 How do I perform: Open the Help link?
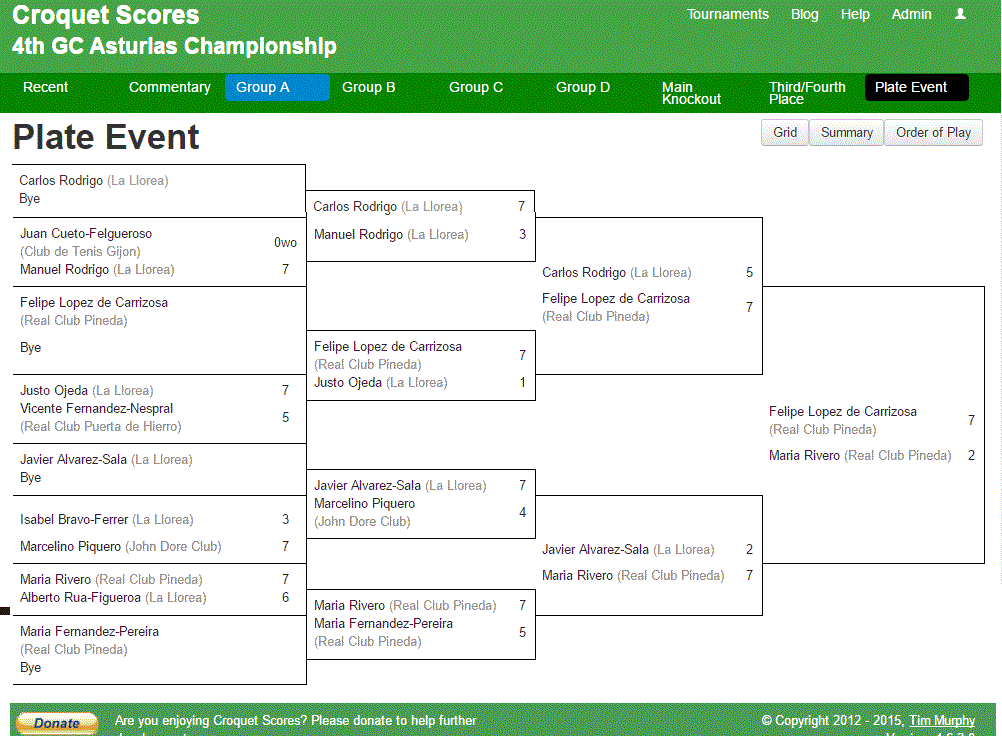click(854, 14)
